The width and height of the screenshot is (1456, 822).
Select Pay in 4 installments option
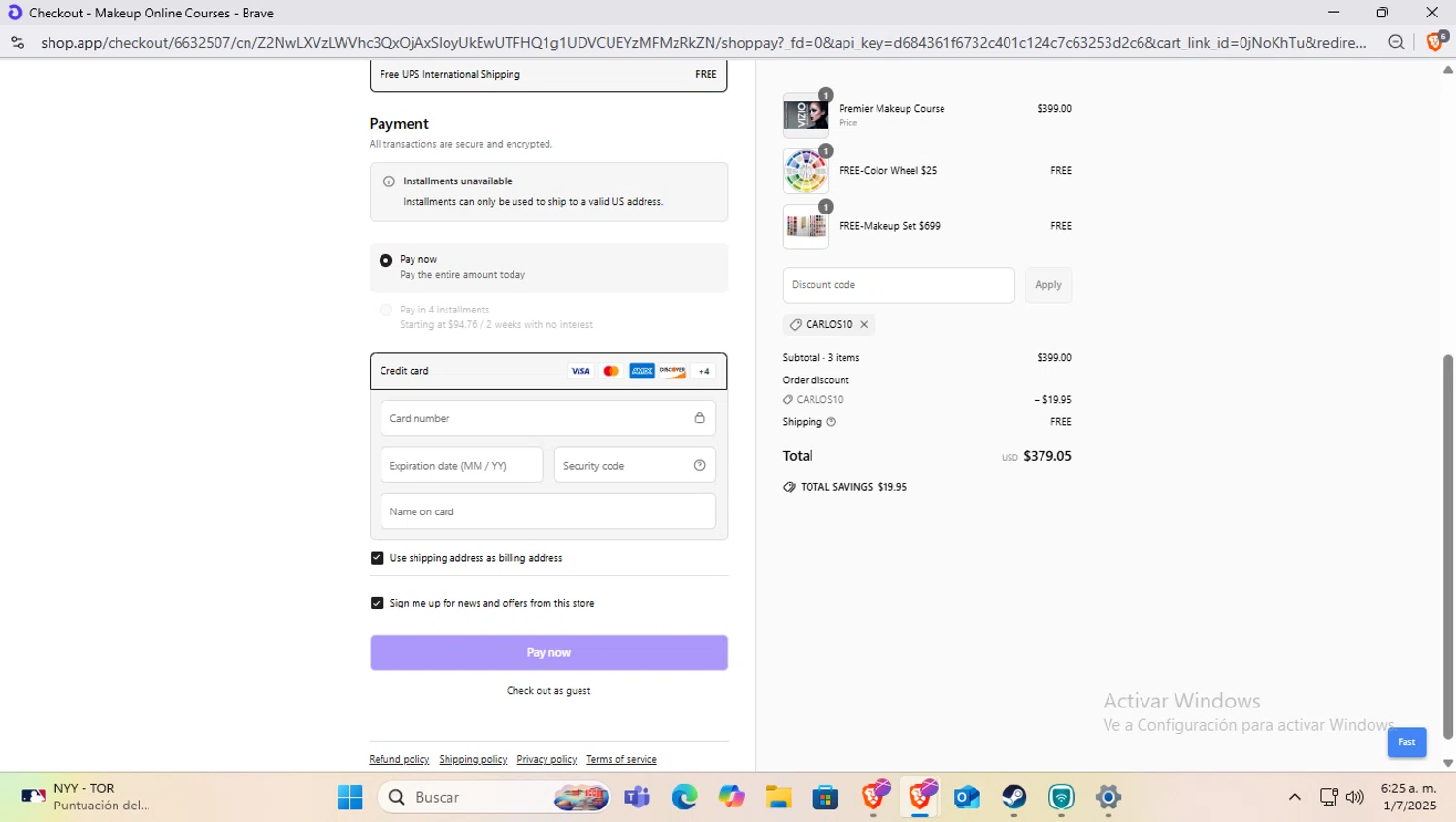(x=386, y=311)
